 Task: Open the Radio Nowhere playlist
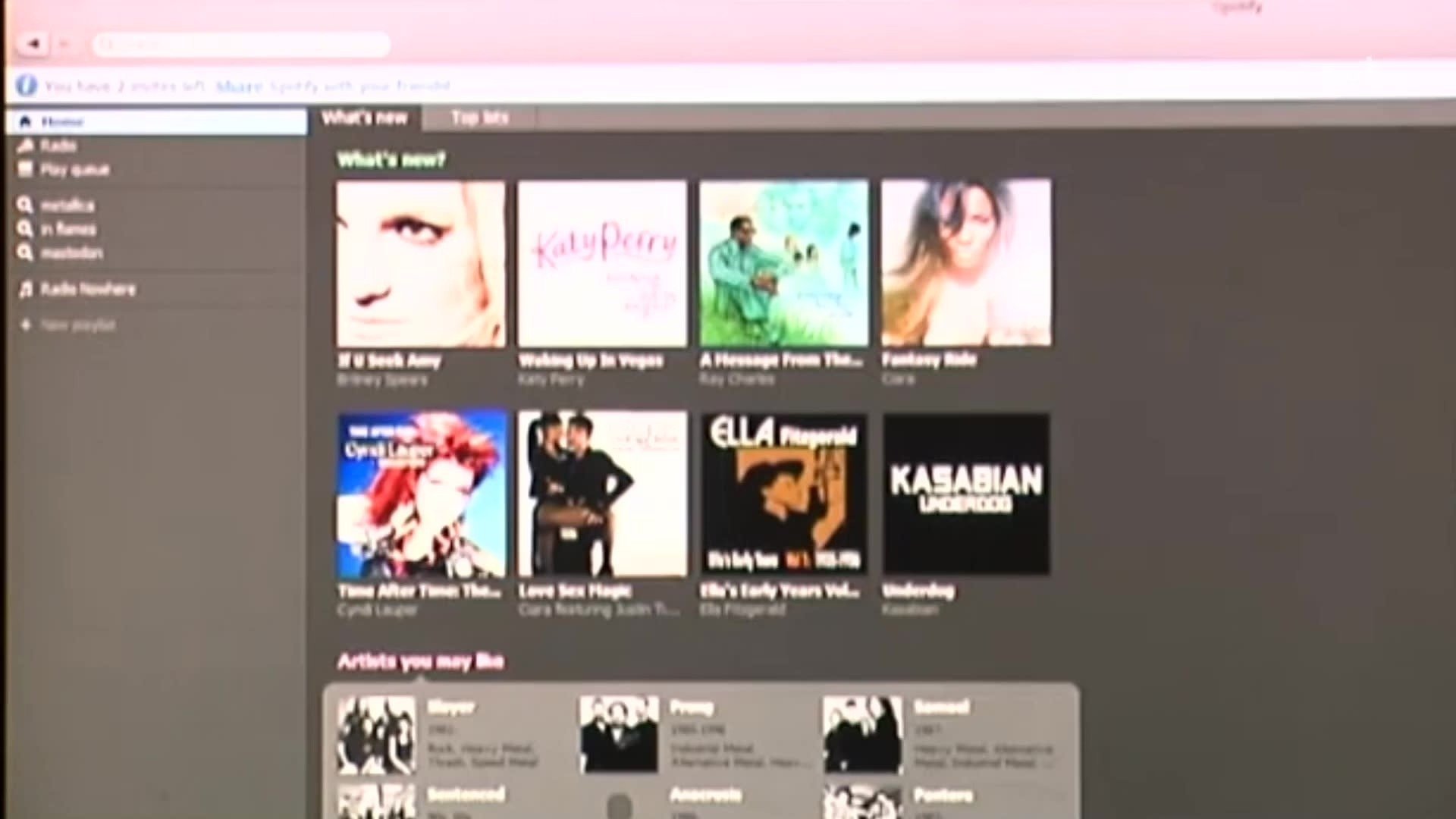tap(88, 289)
